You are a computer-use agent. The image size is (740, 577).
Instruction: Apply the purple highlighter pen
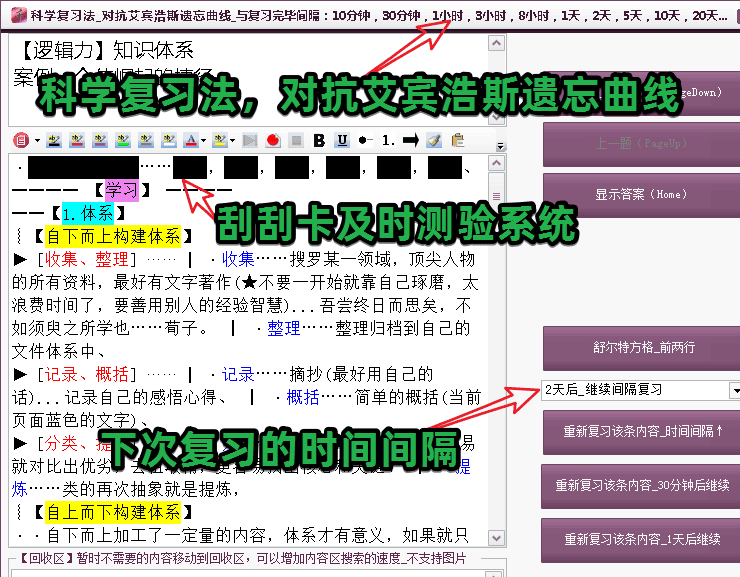coord(100,140)
